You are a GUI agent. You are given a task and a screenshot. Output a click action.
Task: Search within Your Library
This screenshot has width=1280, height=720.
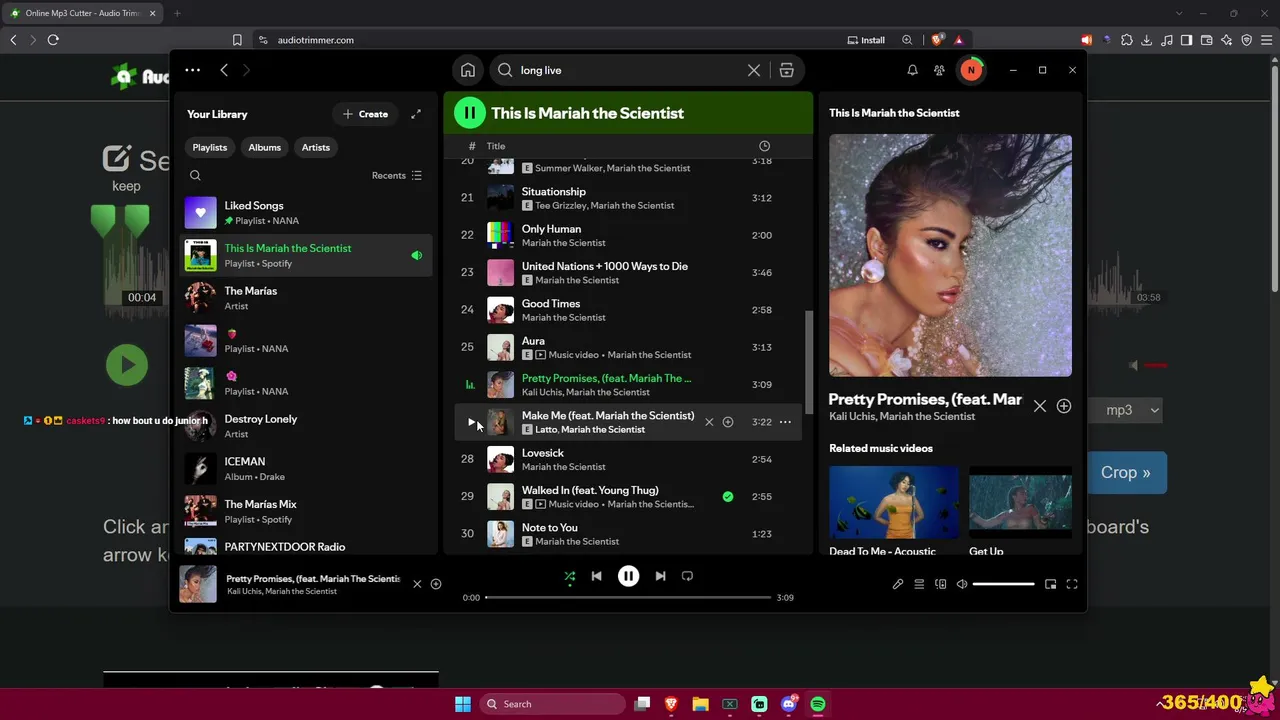coord(195,176)
